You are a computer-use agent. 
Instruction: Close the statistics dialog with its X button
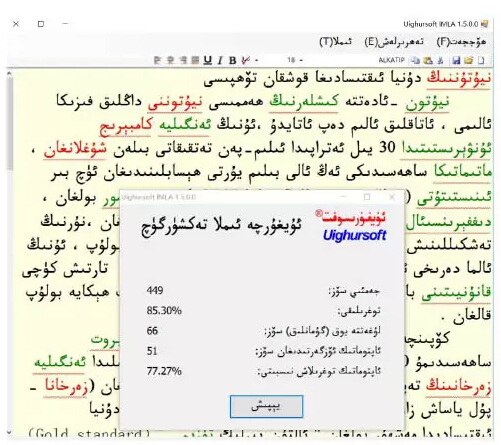pyautogui.click(x=392, y=197)
